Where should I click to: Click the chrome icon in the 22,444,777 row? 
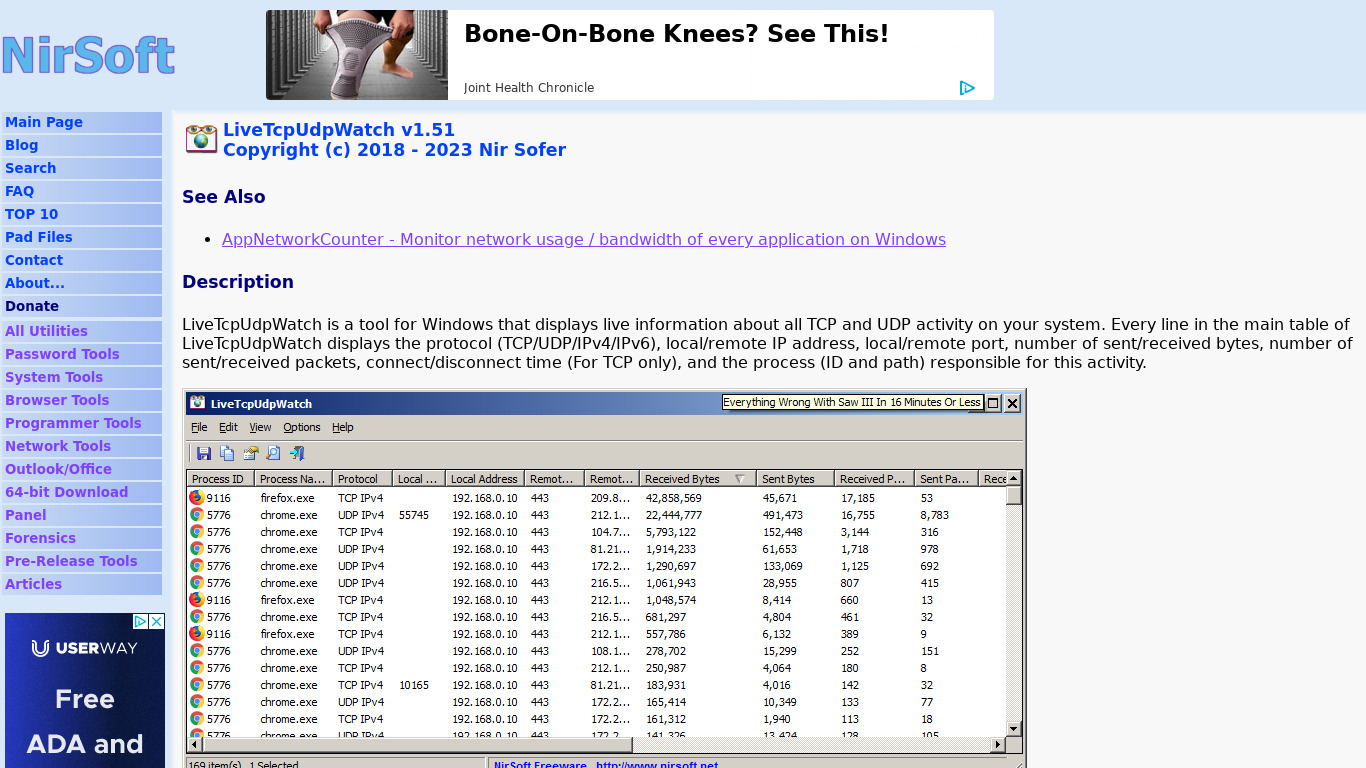(196, 514)
